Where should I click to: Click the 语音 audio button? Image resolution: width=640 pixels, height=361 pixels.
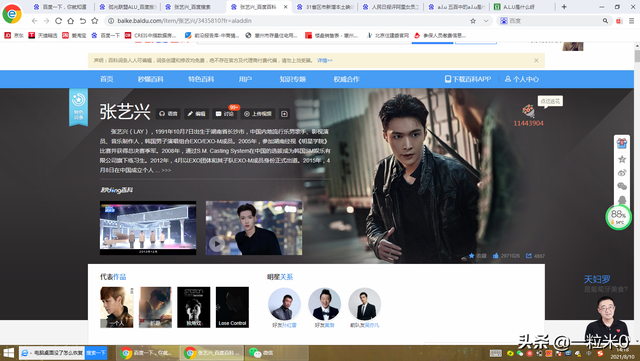tap(168, 114)
